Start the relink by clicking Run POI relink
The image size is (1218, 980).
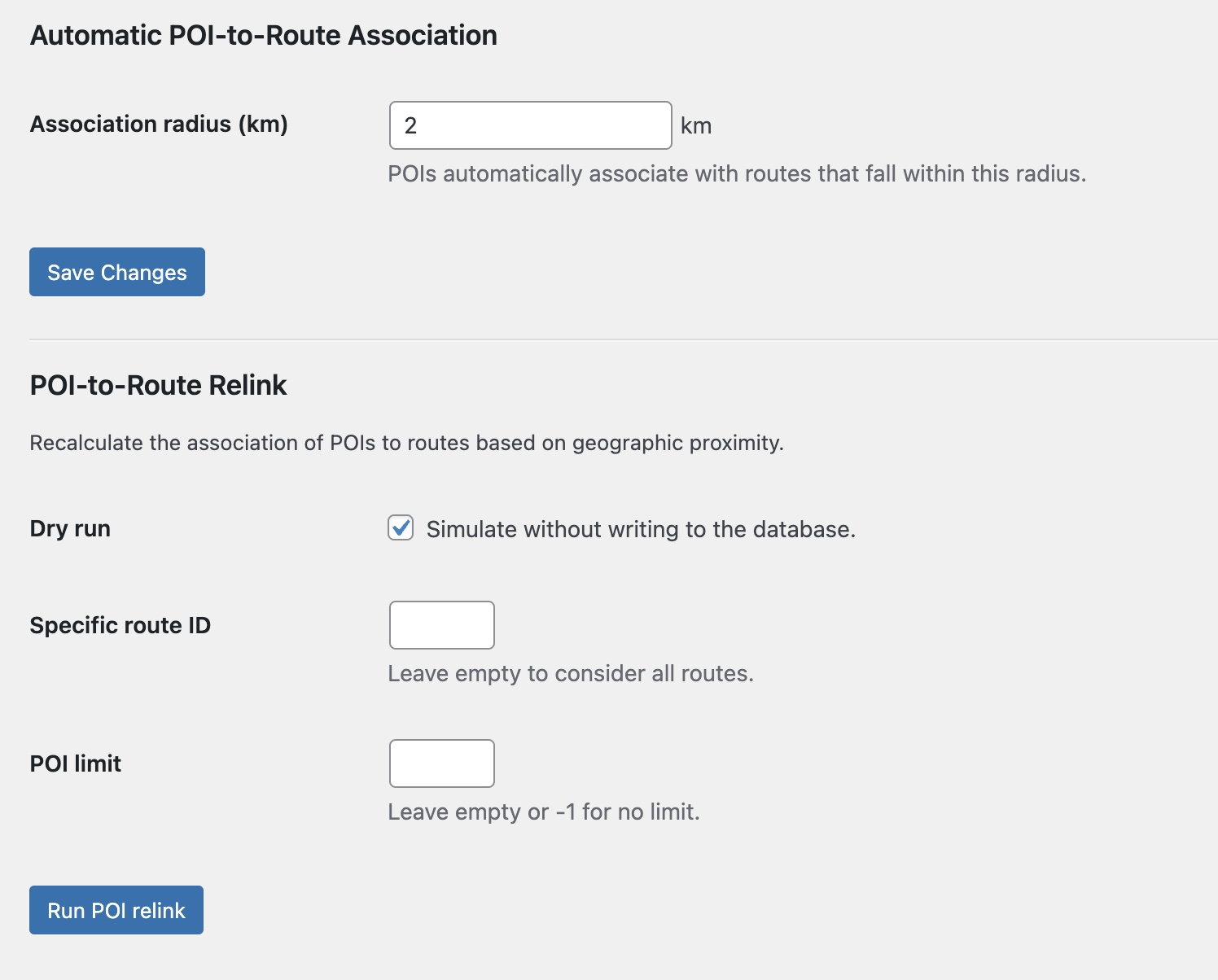coord(116,909)
